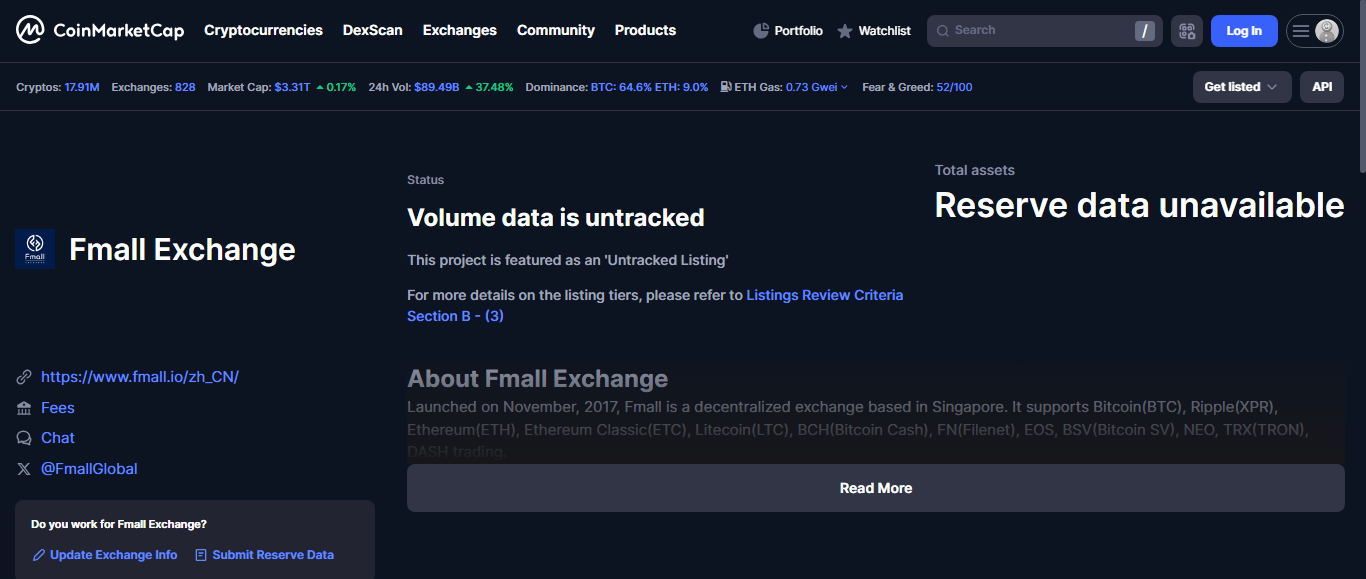
Task: Open the hamburger profile menu
Action: (1301, 31)
